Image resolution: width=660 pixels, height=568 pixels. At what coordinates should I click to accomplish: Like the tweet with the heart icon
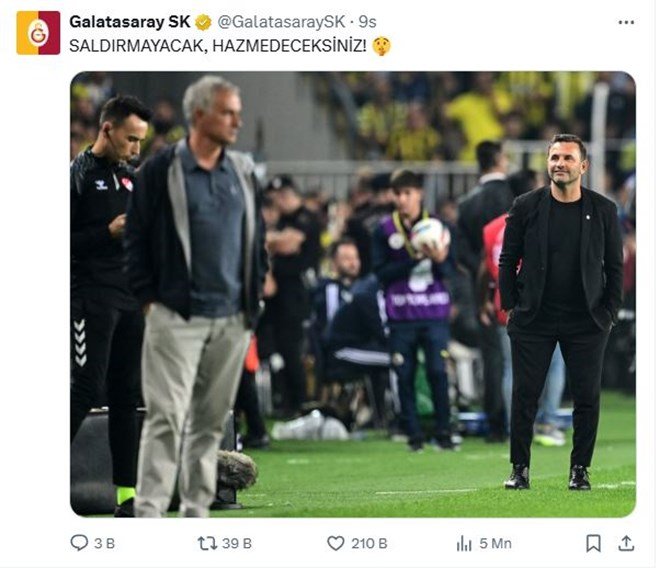pyautogui.click(x=336, y=543)
